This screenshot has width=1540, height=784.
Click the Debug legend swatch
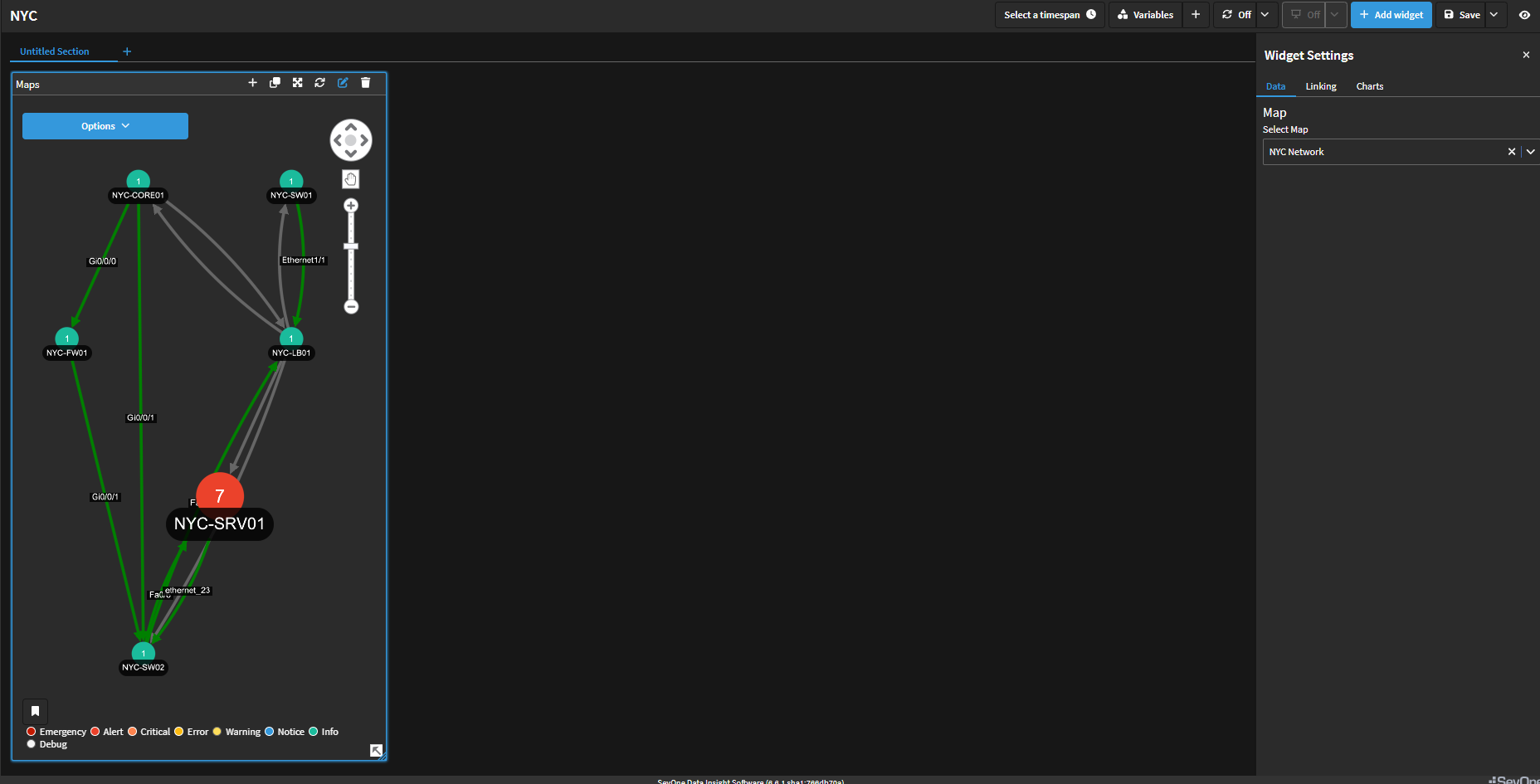(31, 744)
